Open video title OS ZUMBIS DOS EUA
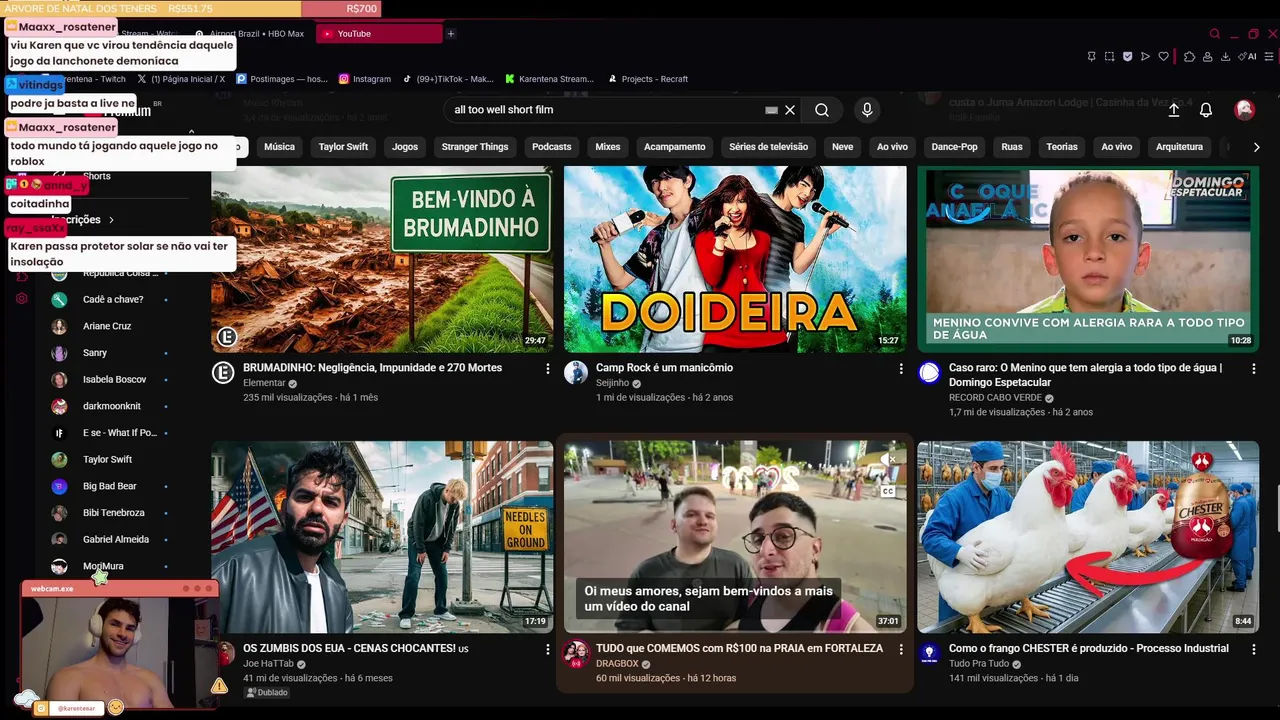 [x=356, y=649]
